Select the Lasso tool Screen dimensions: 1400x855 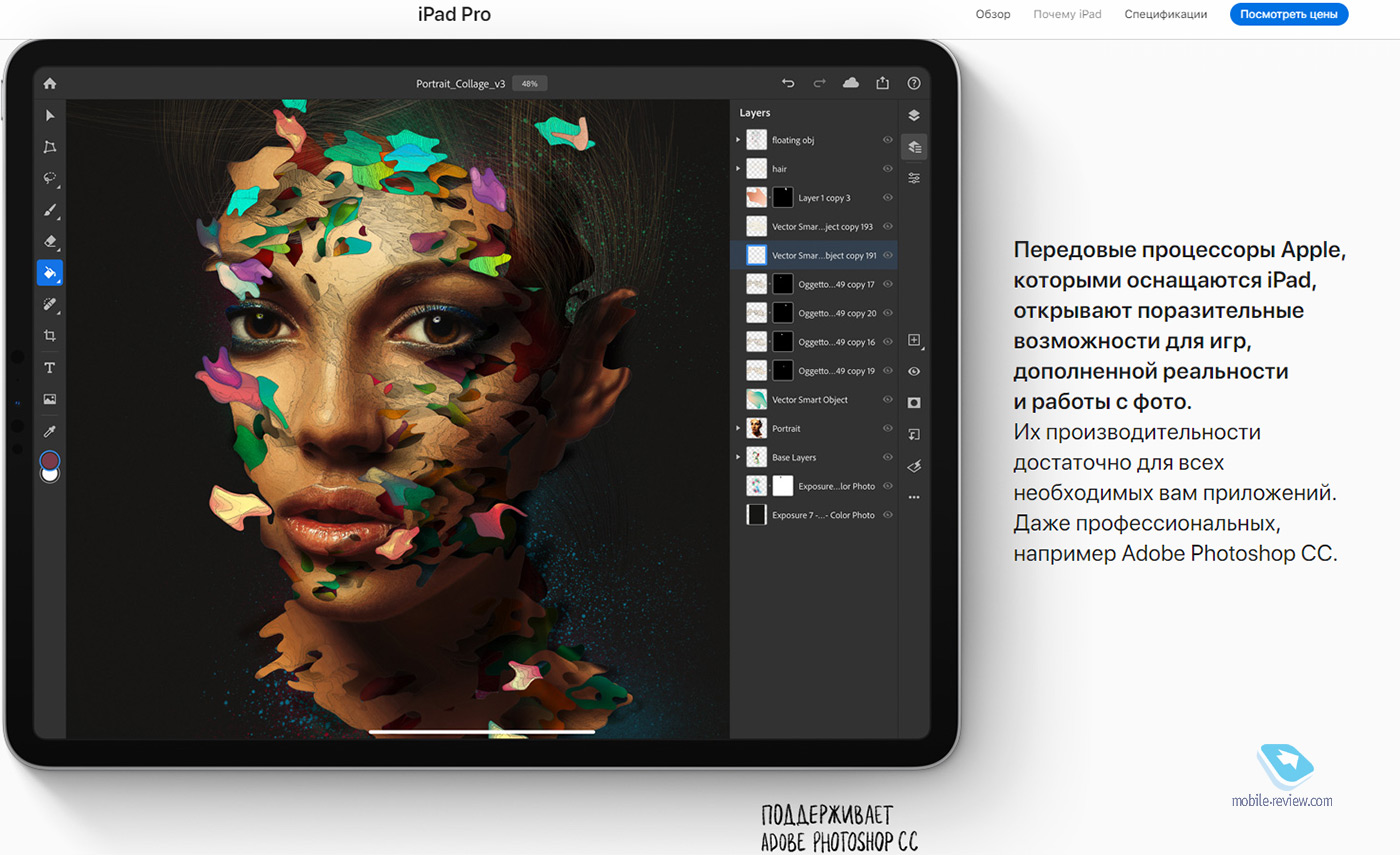pyautogui.click(x=50, y=178)
